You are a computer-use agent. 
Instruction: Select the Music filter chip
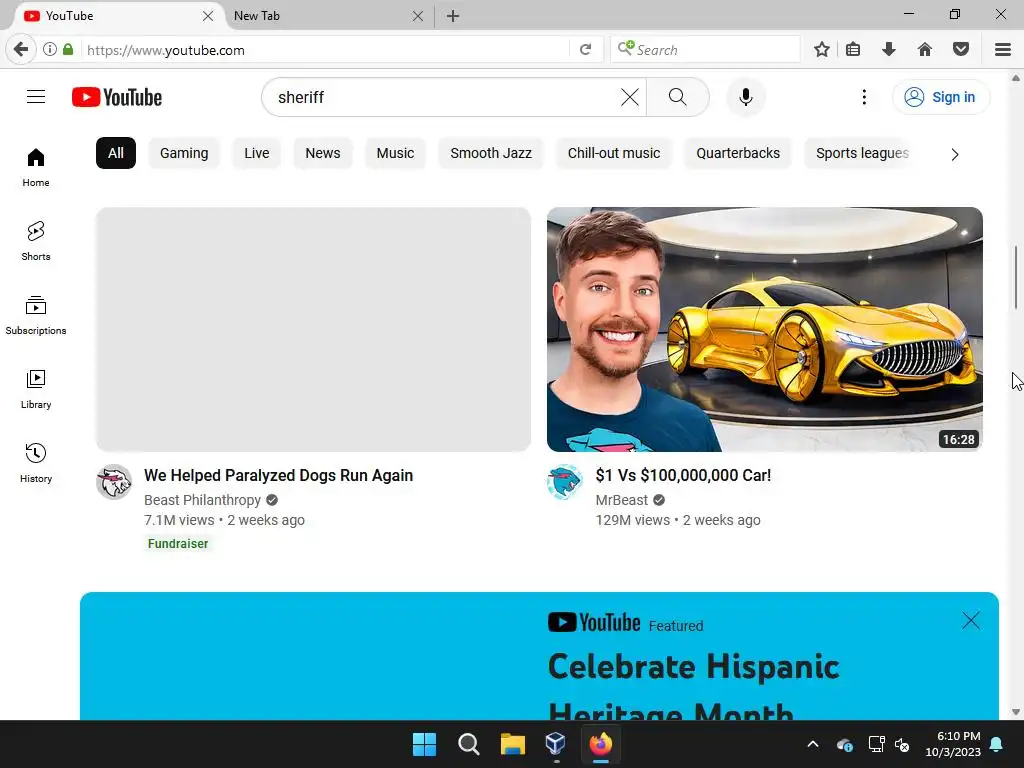395,153
